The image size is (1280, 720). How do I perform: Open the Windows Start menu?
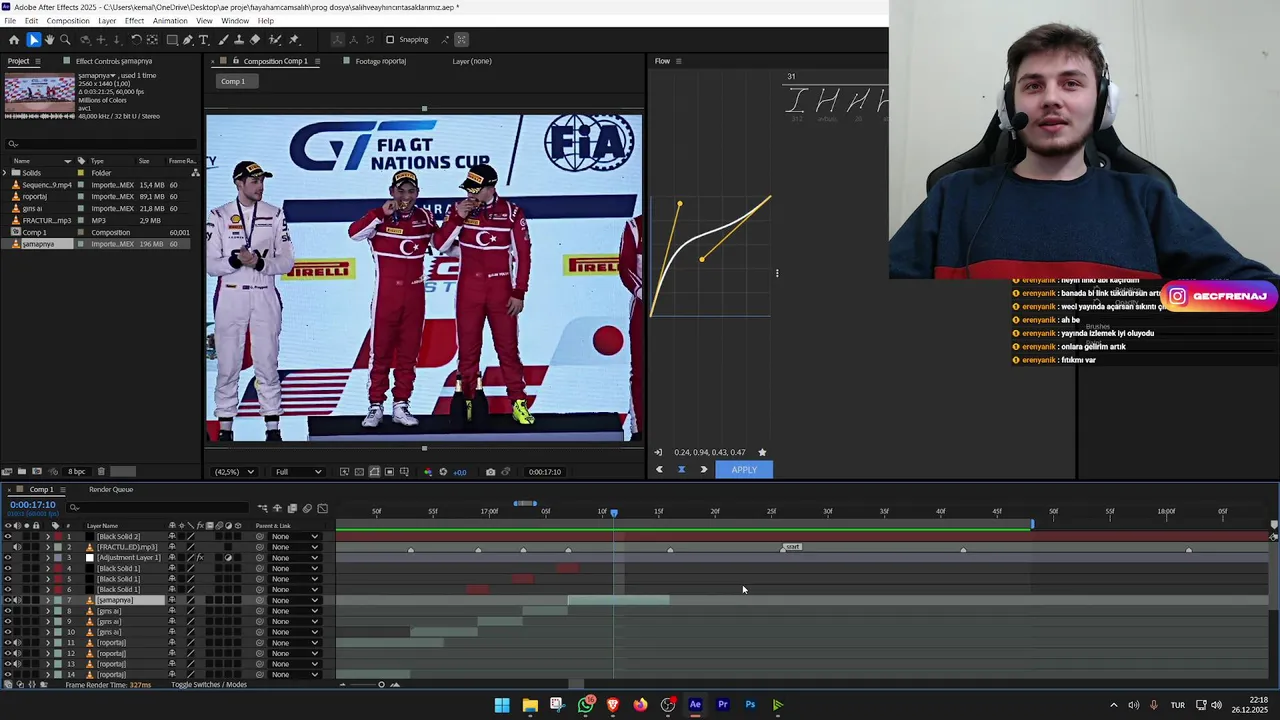(502, 705)
